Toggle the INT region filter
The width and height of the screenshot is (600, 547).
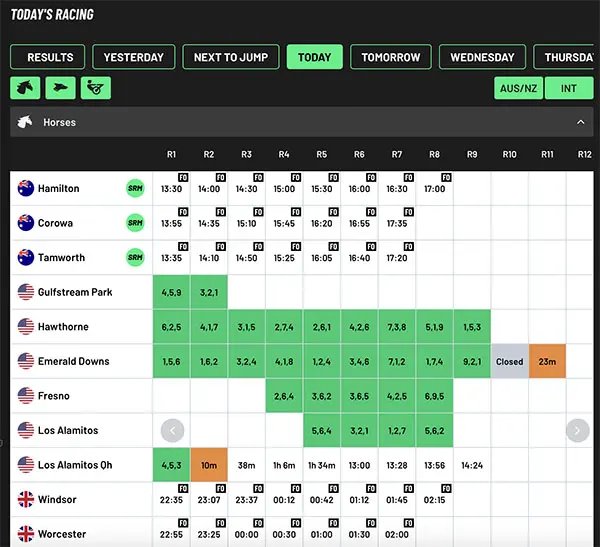point(569,88)
